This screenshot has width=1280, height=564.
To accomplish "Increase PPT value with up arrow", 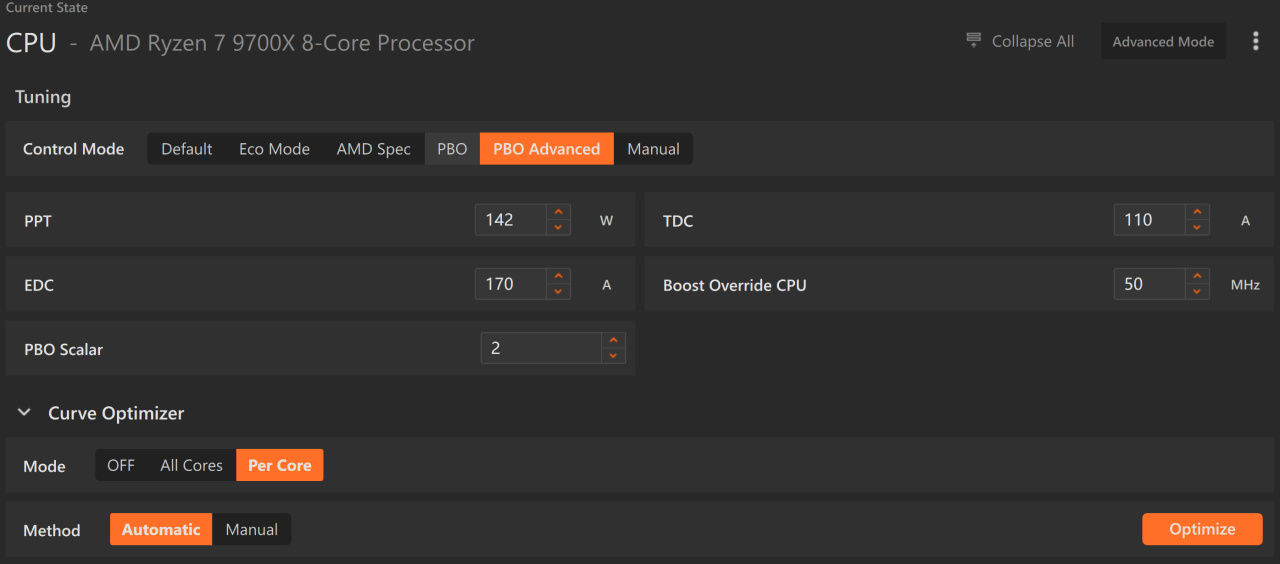I will tap(558, 213).
